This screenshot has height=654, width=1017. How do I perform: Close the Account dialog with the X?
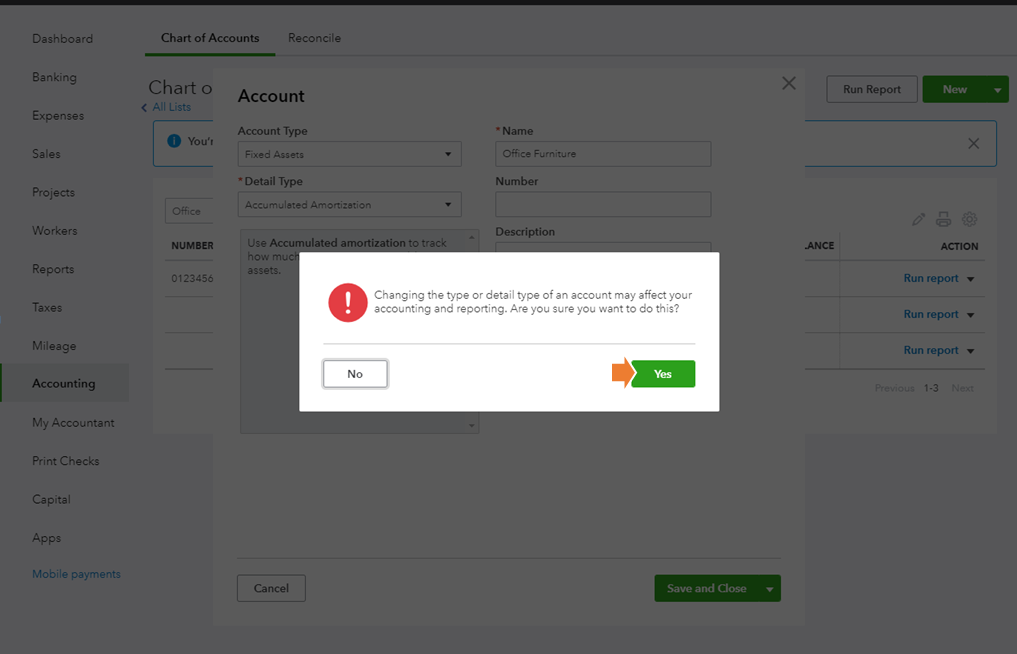(789, 83)
